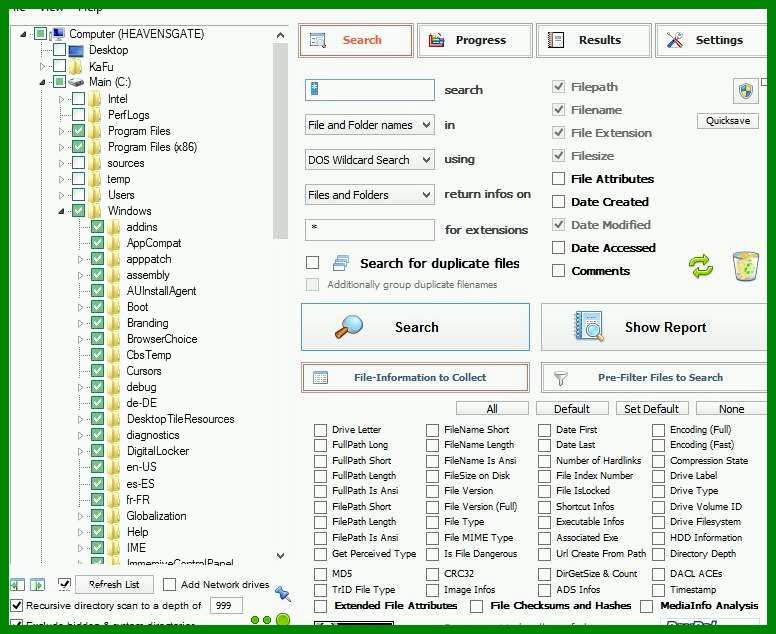This screenshot has width=776, height=634.
Task: Click the Intel folder icon
Action: click(x=95, y=99)
